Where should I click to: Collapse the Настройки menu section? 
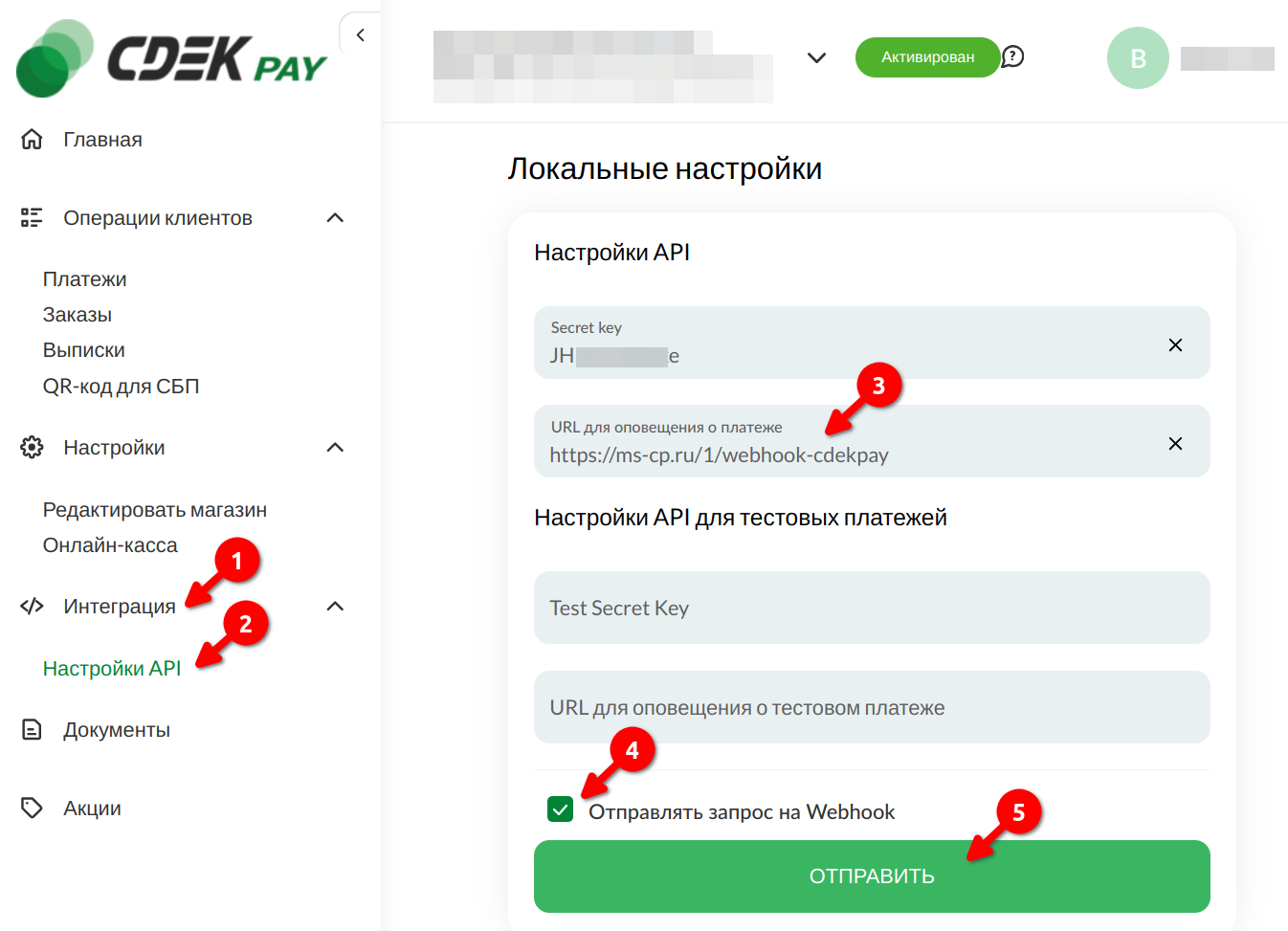pyautogui.click(x=335, y=448)
